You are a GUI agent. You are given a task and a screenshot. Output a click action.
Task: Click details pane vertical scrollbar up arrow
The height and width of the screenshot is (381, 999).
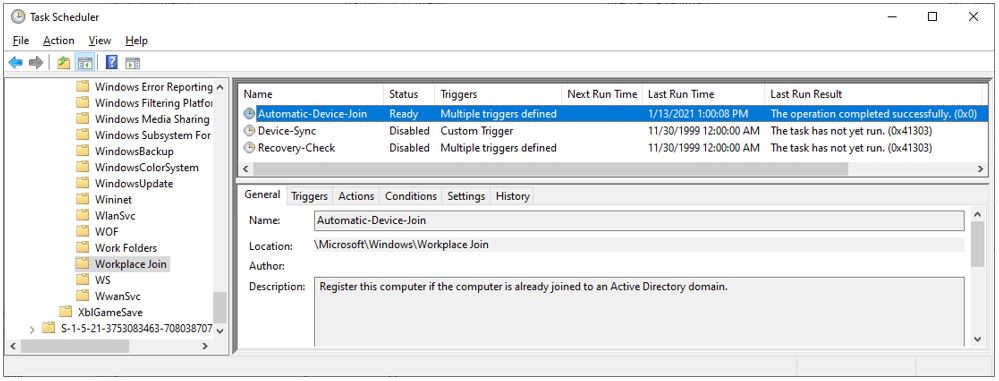(978, 214)
